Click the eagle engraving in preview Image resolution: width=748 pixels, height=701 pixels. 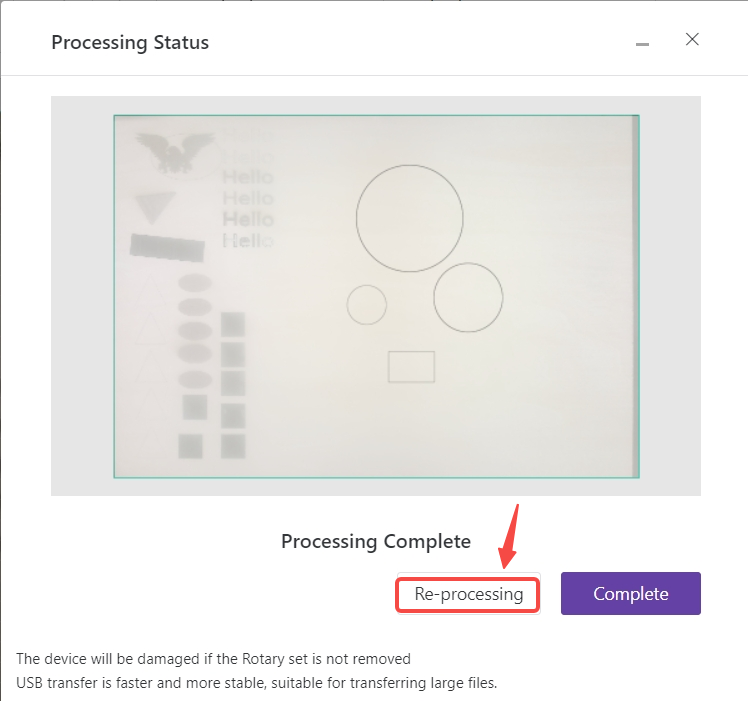point(176,153)
